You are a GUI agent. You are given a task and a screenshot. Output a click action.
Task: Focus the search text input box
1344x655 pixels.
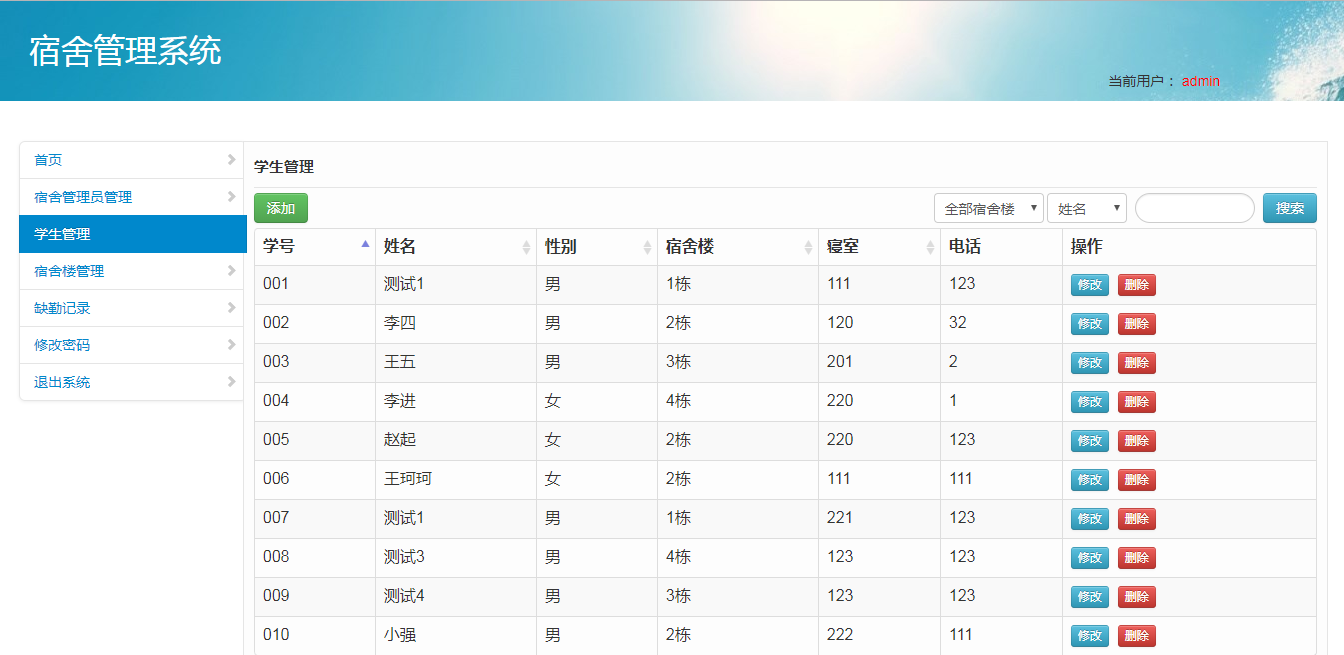click(1194, 208)
